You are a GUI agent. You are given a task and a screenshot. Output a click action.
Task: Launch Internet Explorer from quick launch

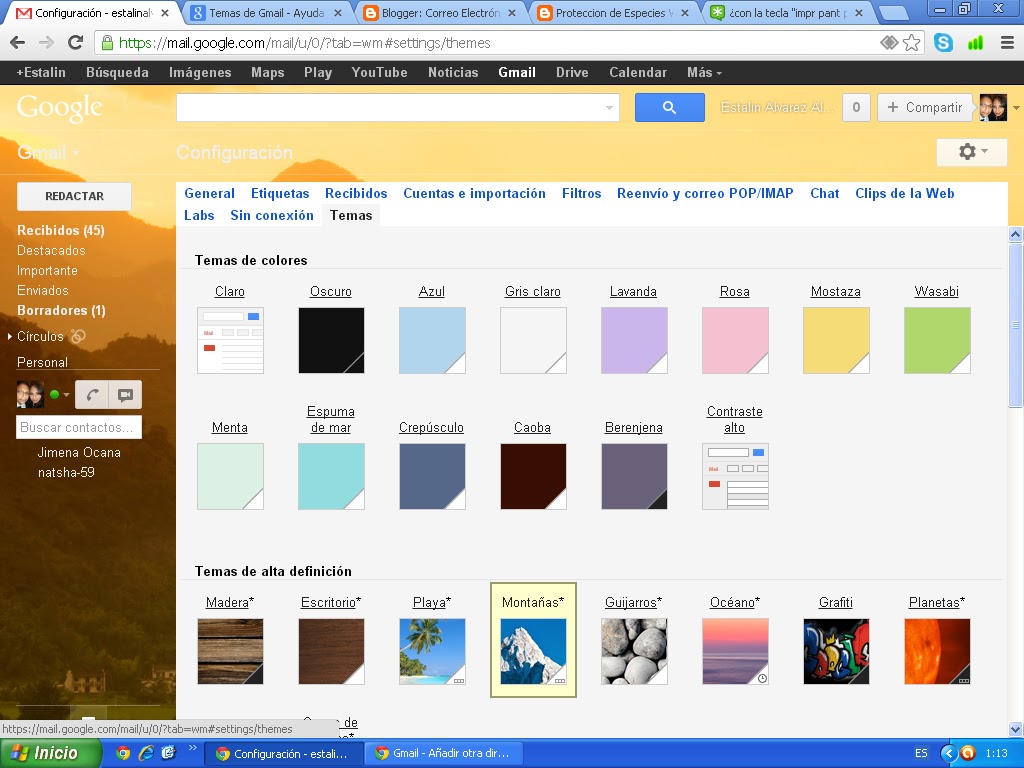(x=146, y=753)
